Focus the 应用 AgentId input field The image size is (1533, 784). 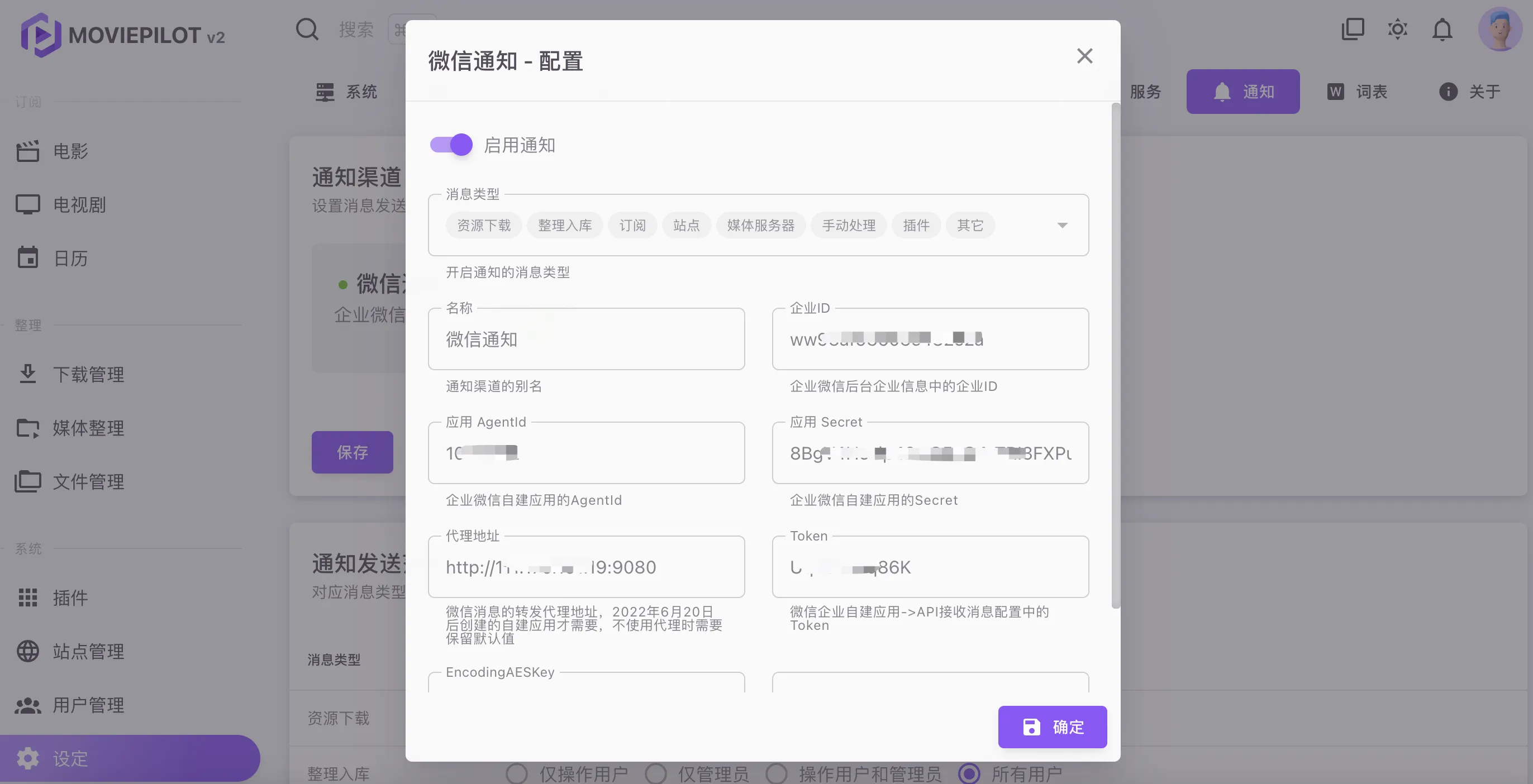586,453
